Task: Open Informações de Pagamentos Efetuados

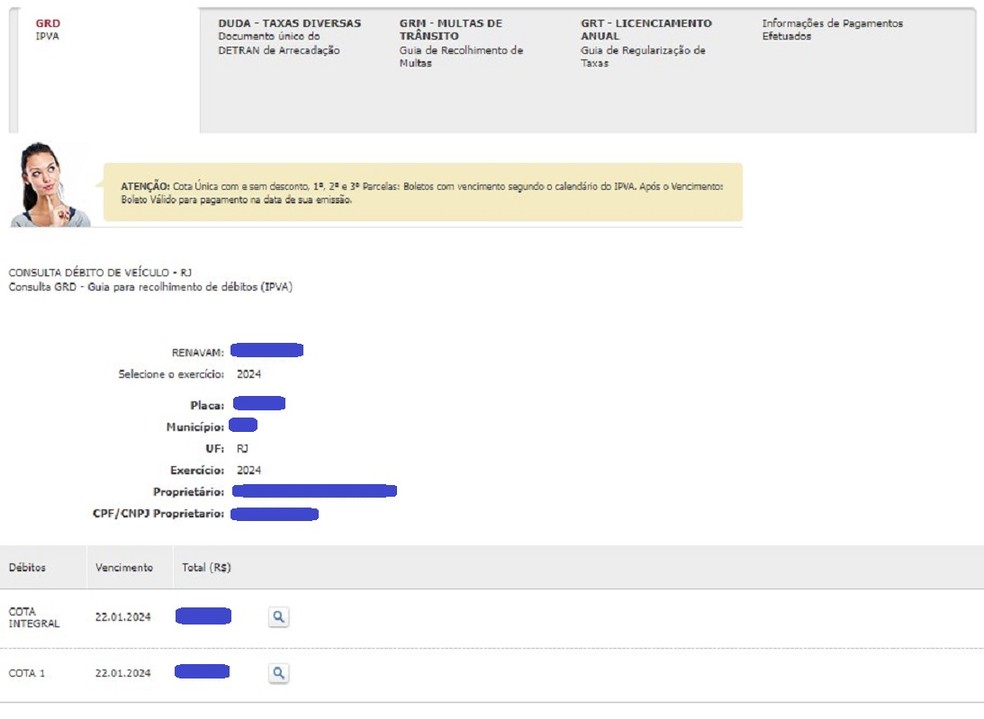Action: tap(831, 30)
